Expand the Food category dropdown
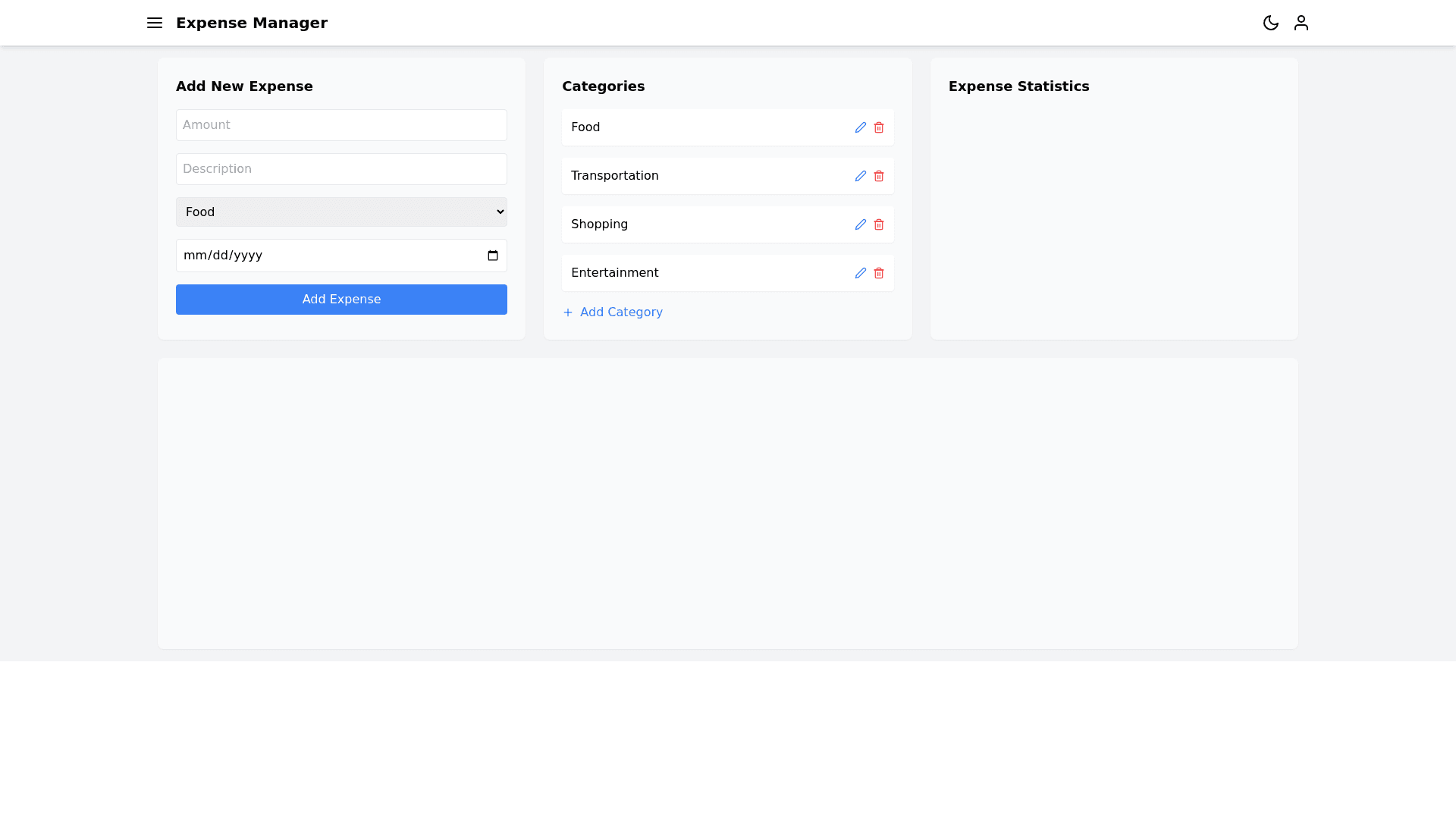 (341, 212)
